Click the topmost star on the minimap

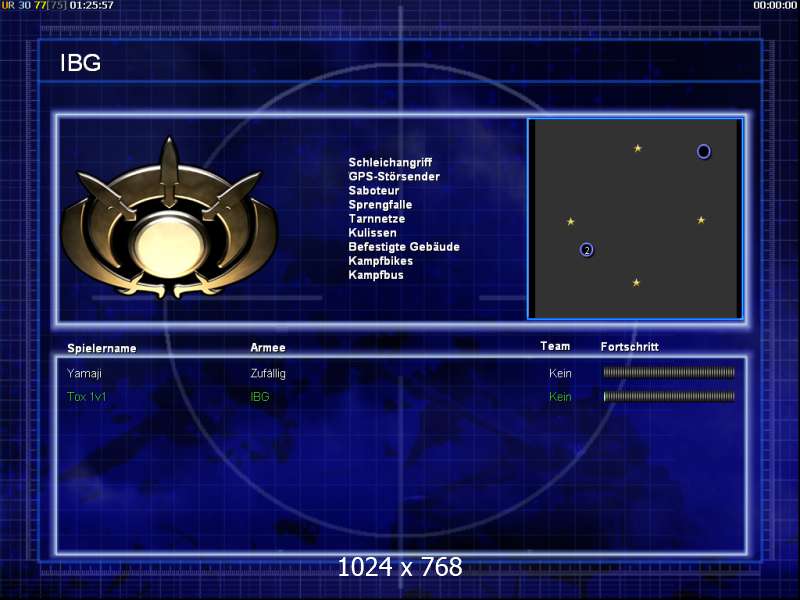(638, 148)
